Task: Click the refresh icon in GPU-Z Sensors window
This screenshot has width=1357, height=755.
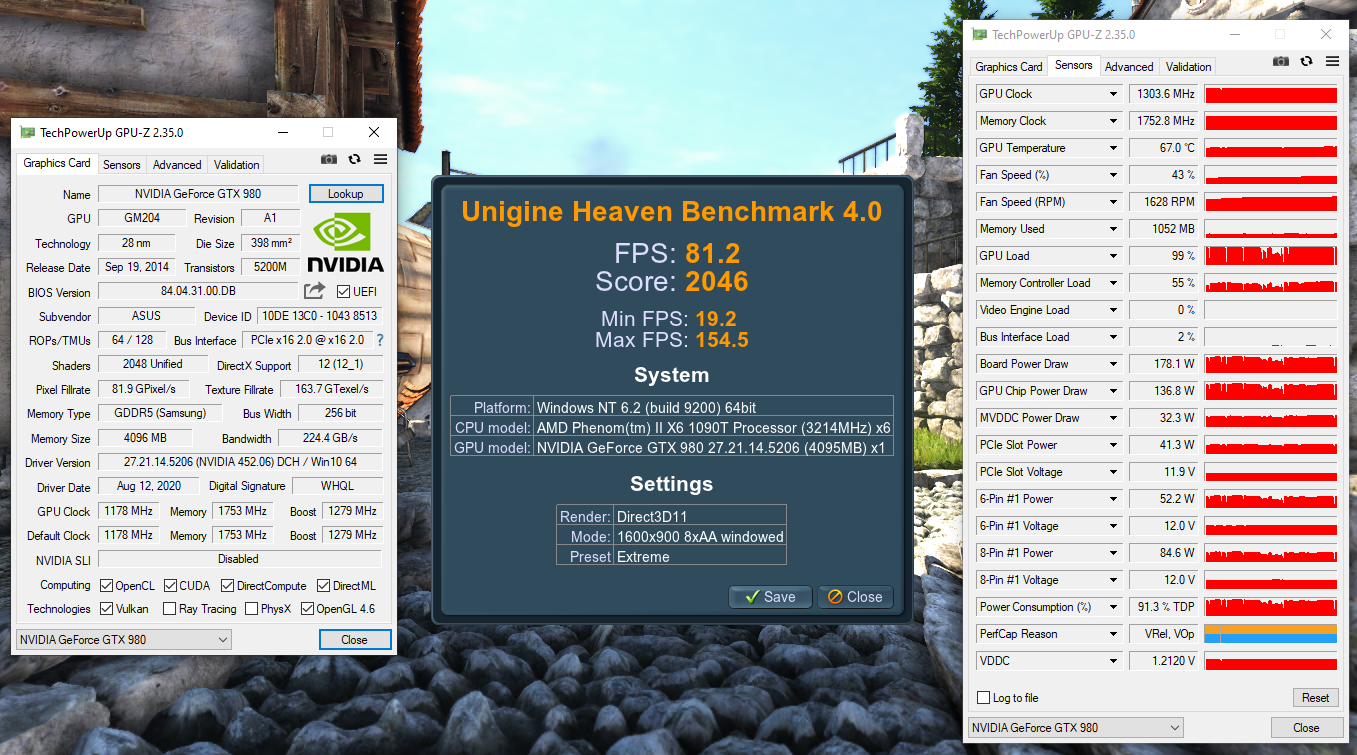Action: click(x=1306, y=61)
